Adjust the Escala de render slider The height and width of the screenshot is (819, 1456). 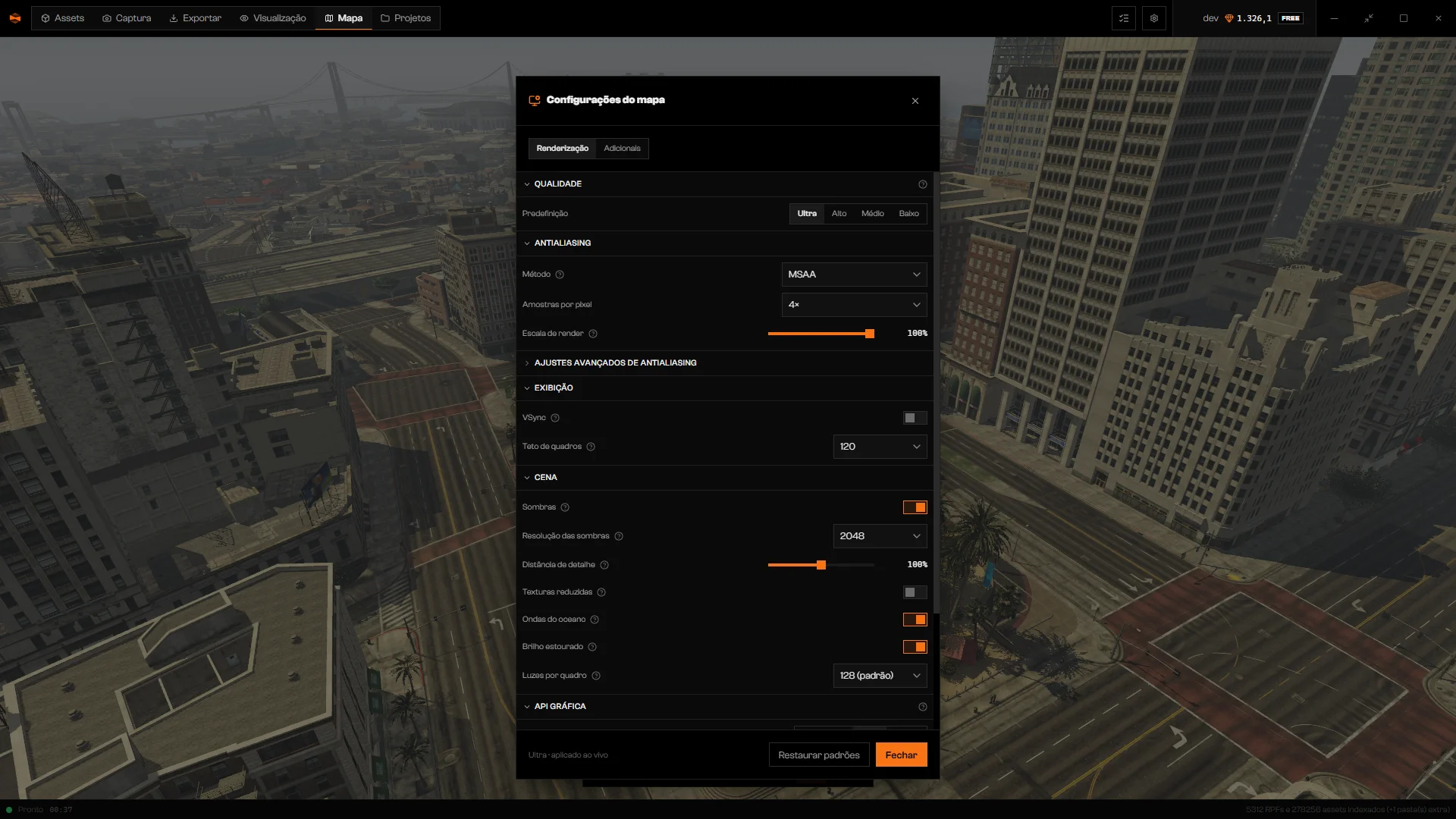pos(821,334)
